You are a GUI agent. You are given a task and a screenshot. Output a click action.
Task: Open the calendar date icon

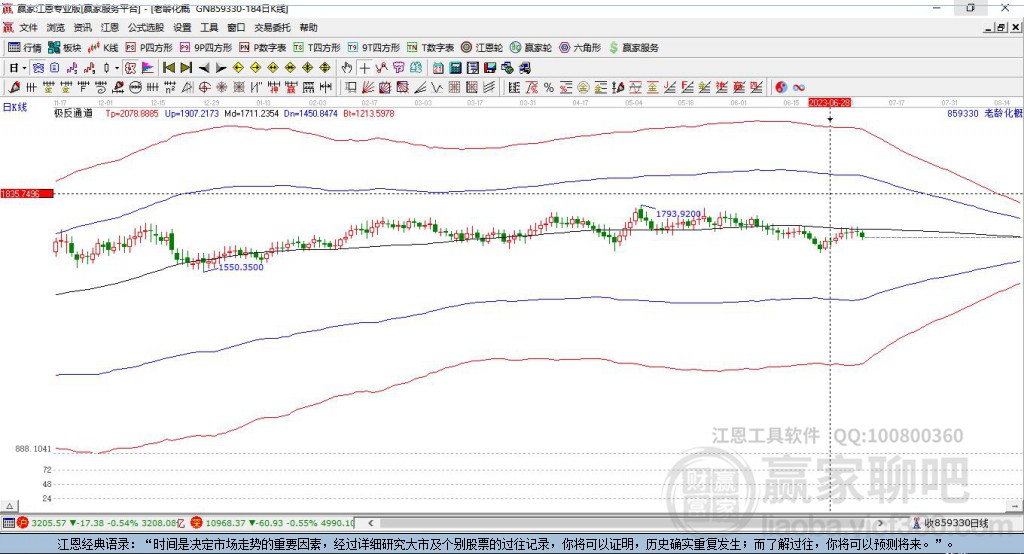pos(438,68)
